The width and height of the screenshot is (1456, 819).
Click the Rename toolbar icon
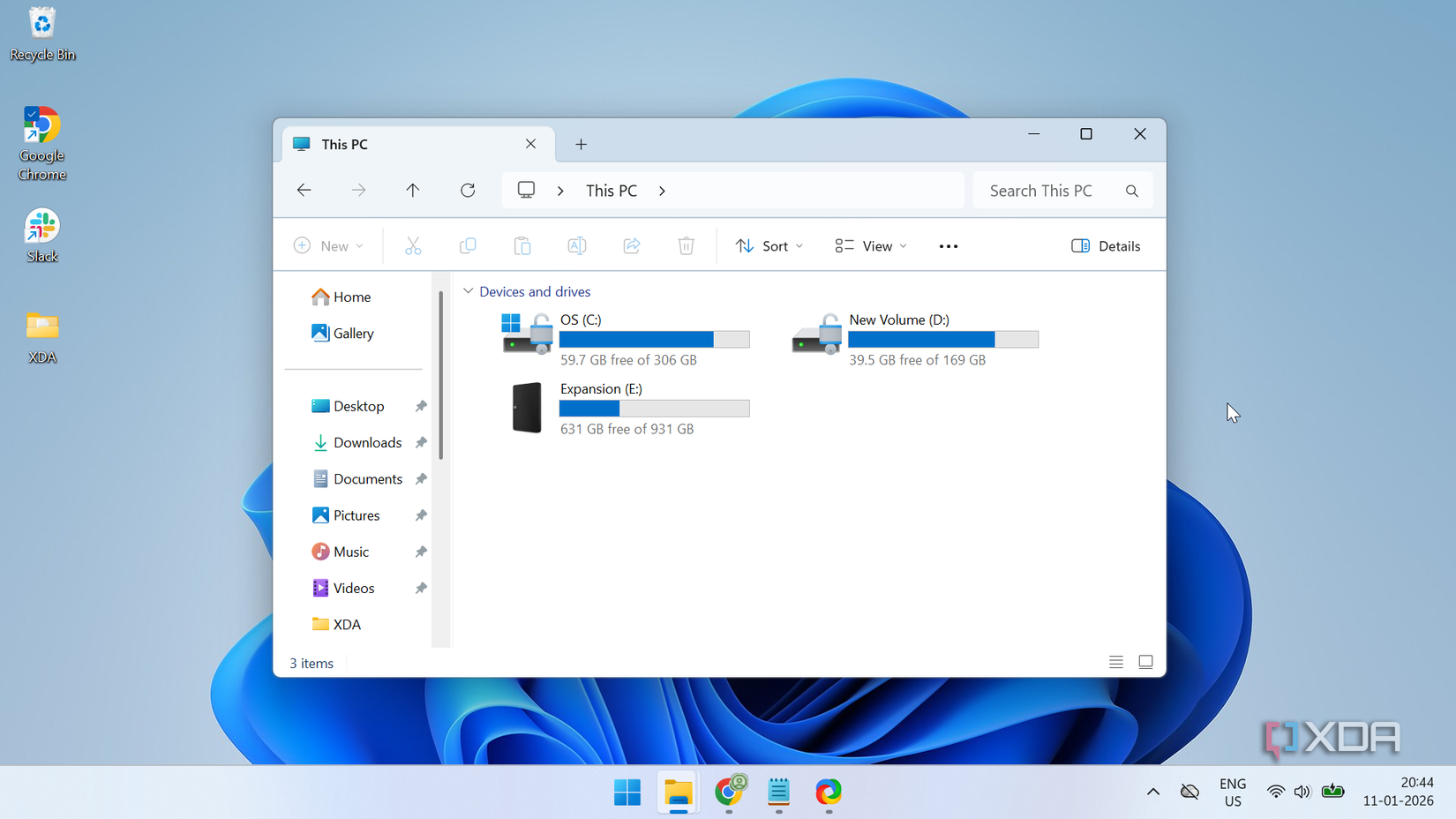[x=577, y=246]
